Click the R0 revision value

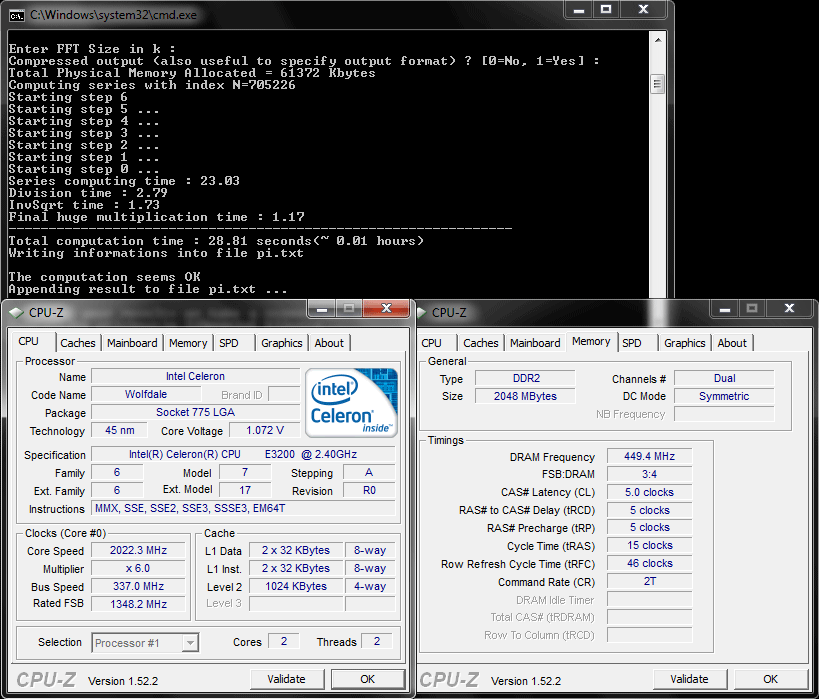(x=369, y=491)
